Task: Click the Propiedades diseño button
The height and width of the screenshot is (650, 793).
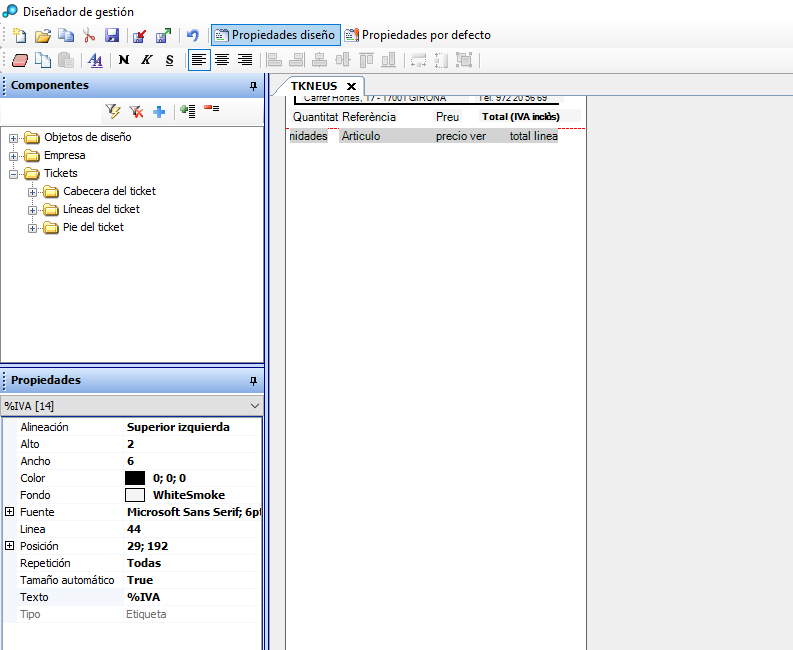Action: [x=275, y=35]
